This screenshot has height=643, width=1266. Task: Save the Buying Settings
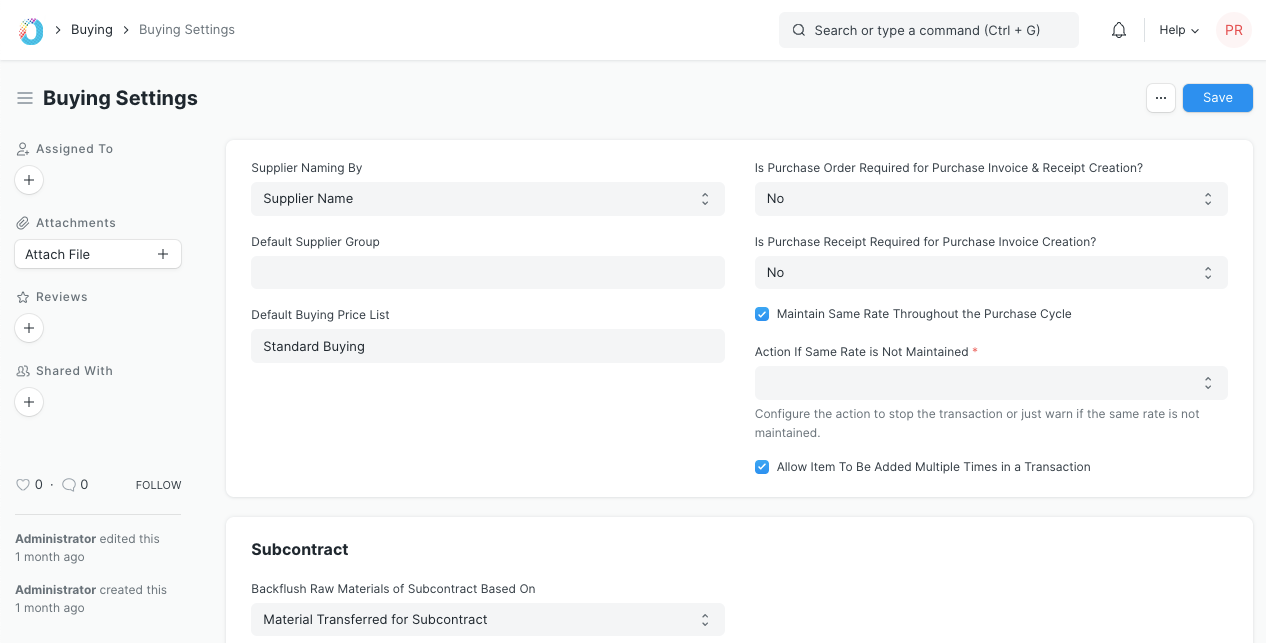tap(1217, 97)
